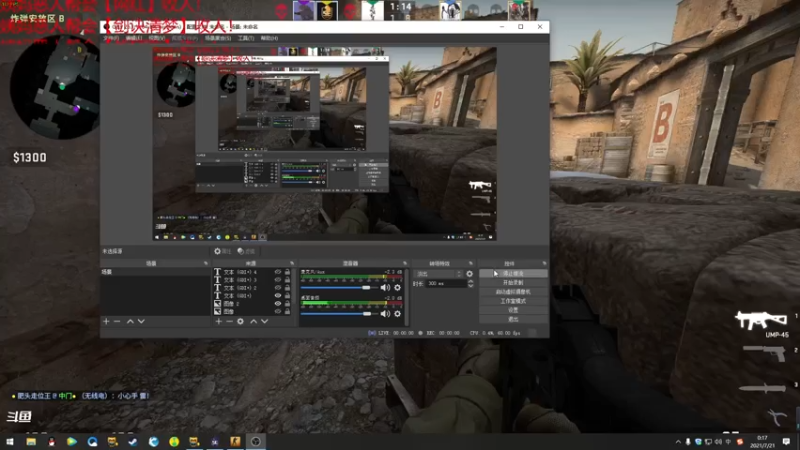800x450 pixels.
Task: Open the 编辑(E) menu
Action: click(x=134, y=38)
